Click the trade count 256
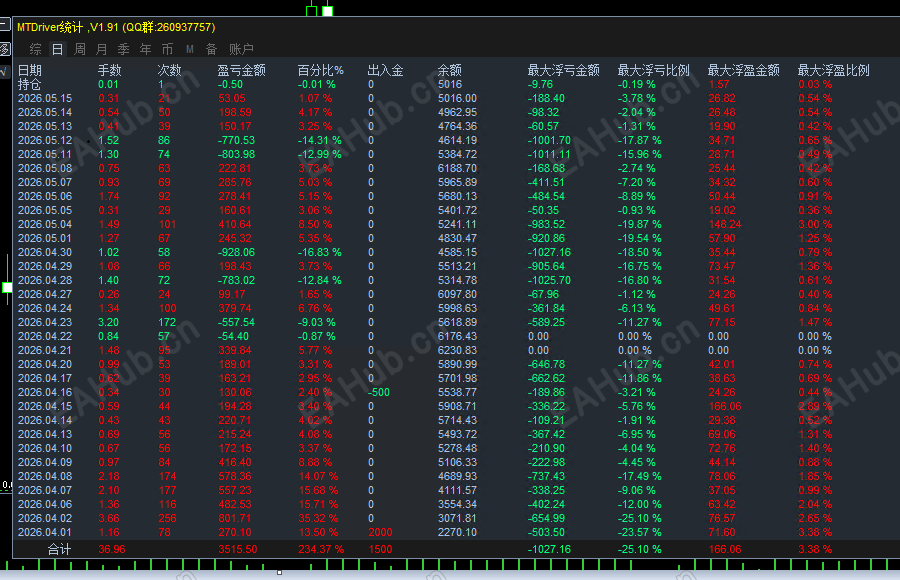 click(x=168, y=518)
